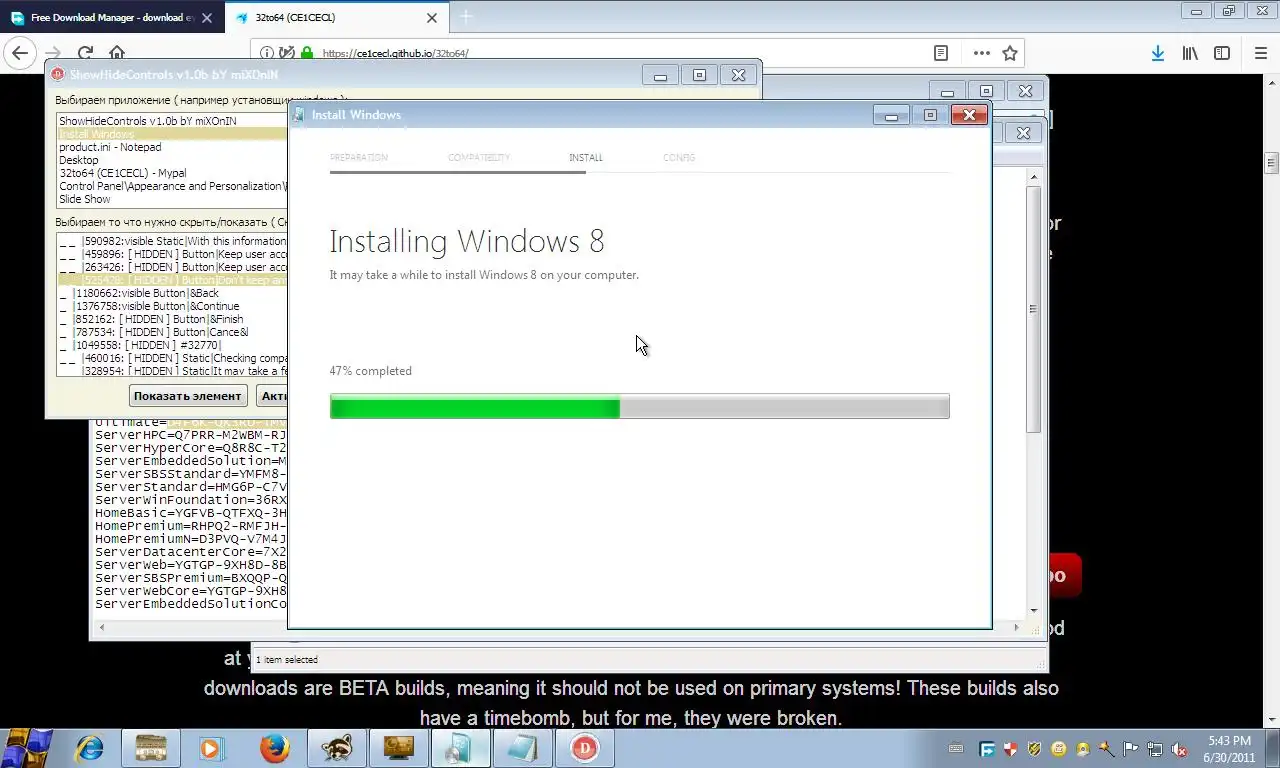
Task: Select the 459896 HIDDEN Button row
Action: point(172,254)
